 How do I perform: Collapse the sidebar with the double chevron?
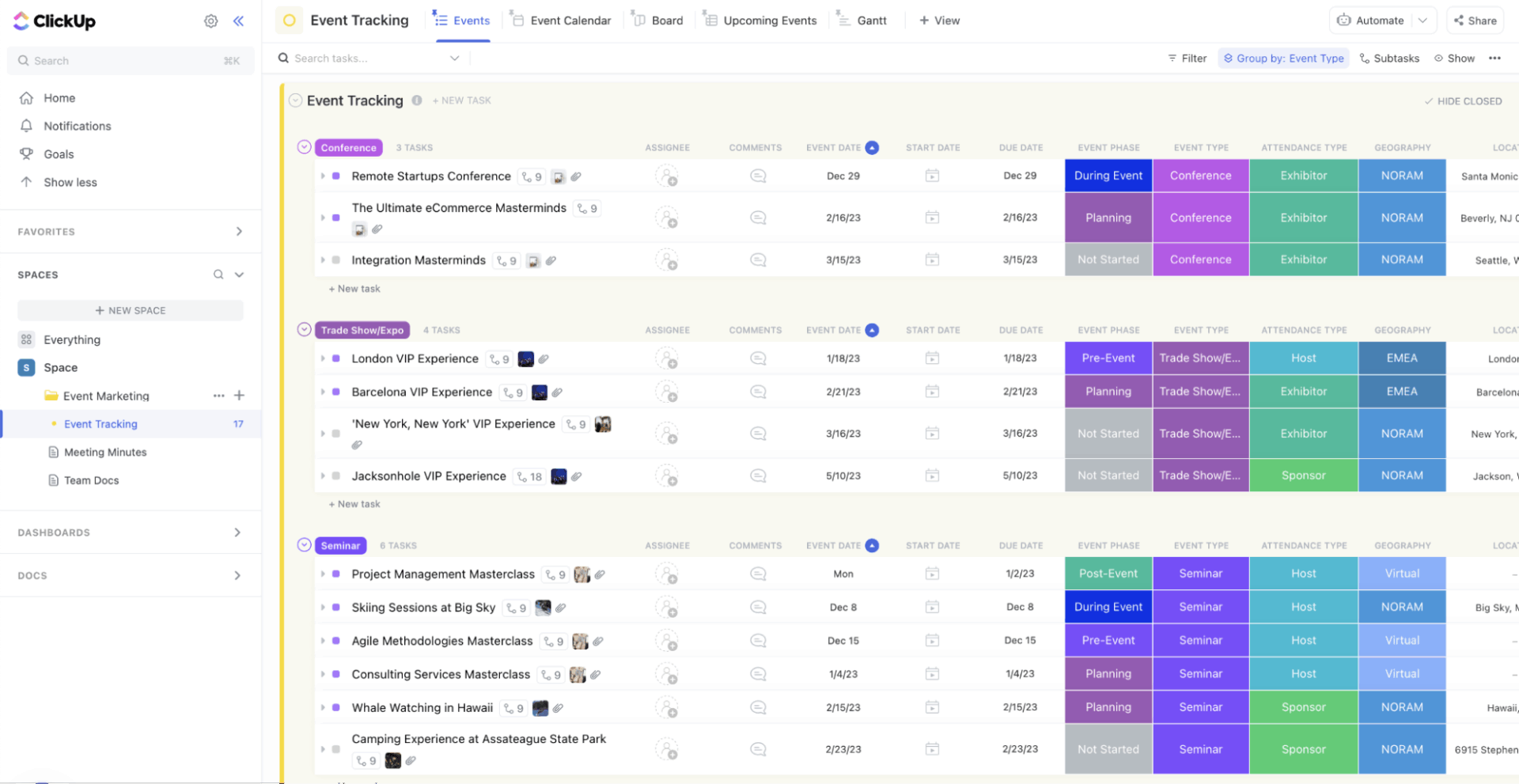point(239,21)
